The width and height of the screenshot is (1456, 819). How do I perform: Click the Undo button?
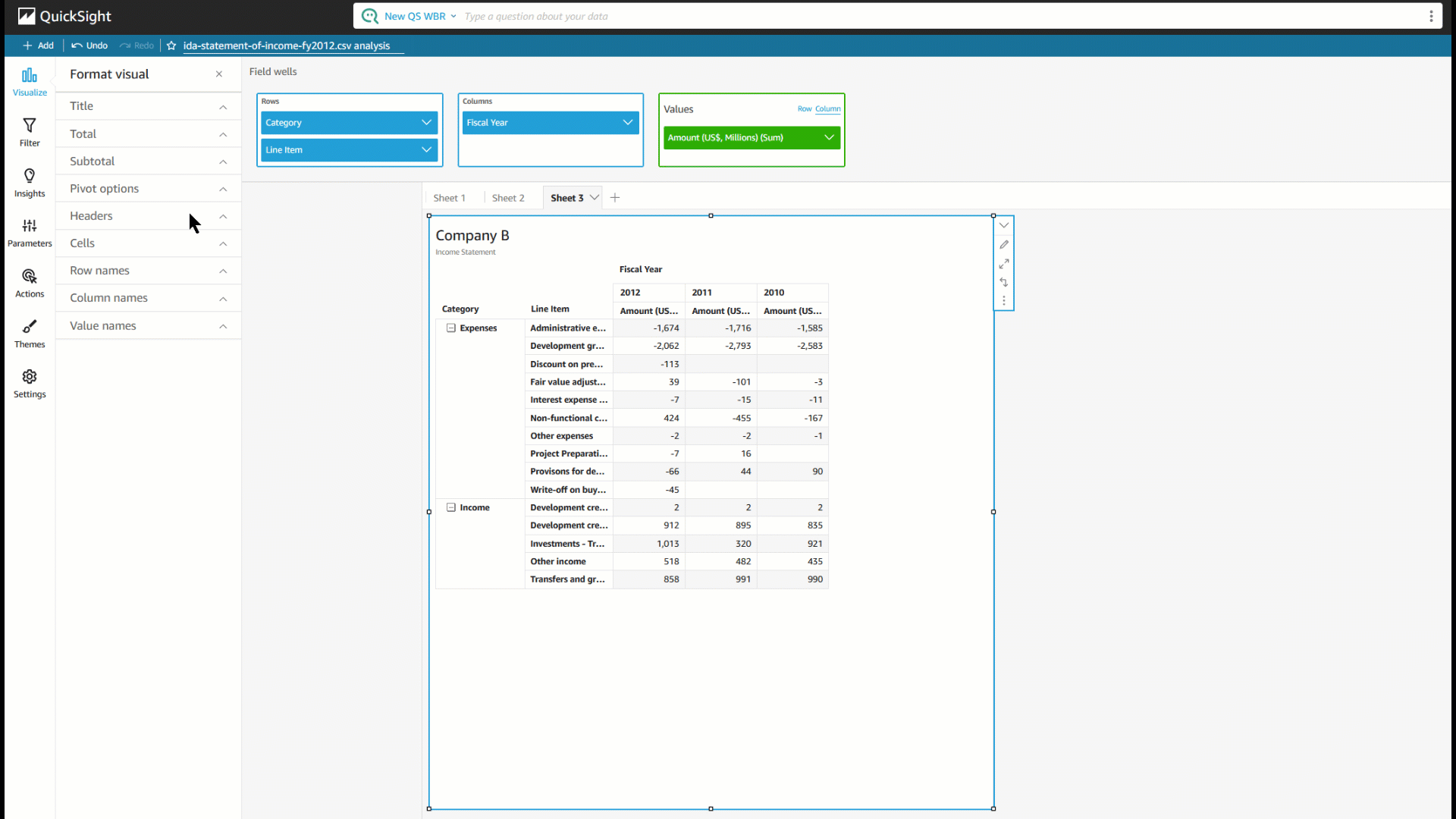tap(88, 45)
